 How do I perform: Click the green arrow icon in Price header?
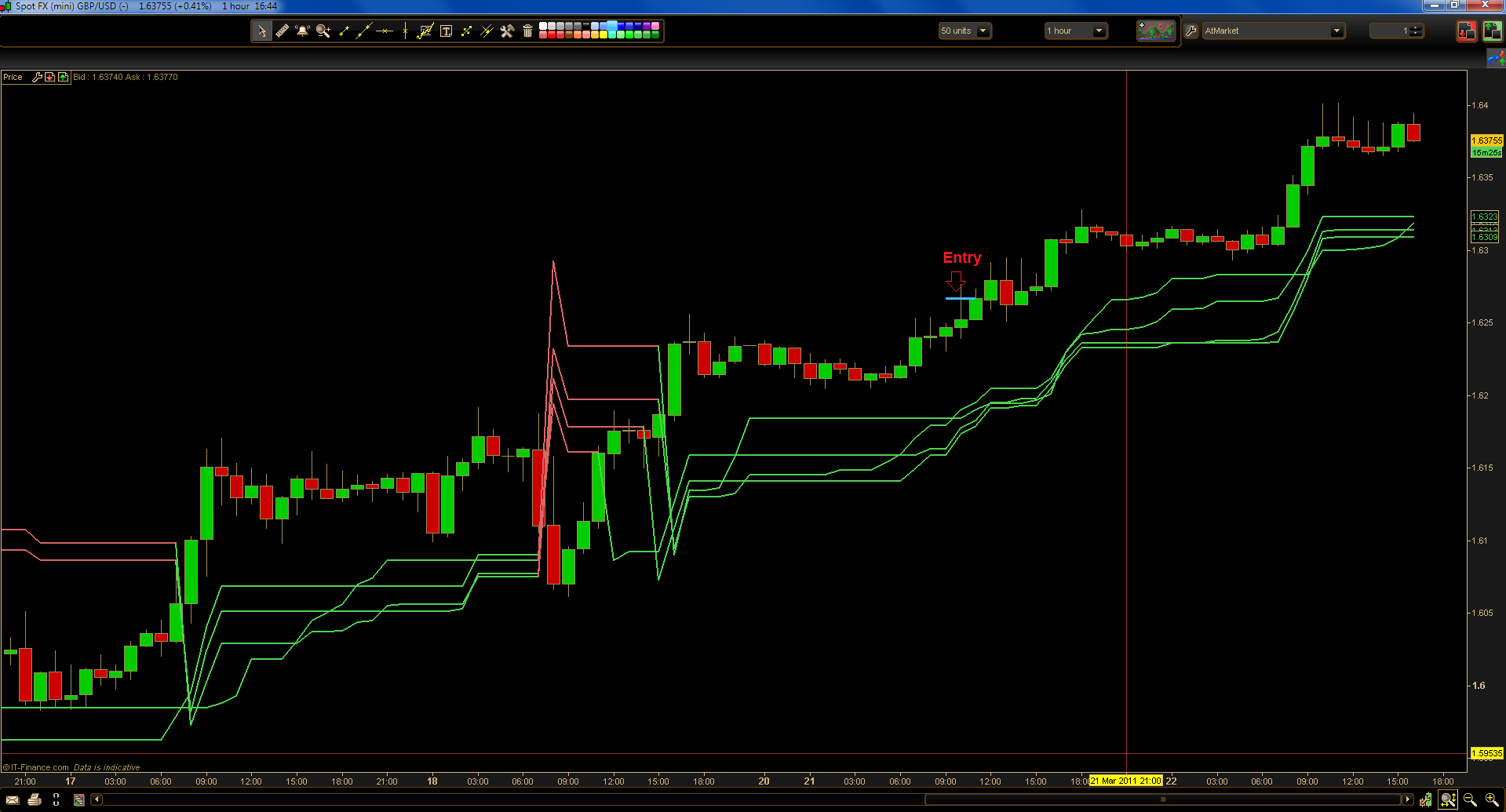coord(64,77)
